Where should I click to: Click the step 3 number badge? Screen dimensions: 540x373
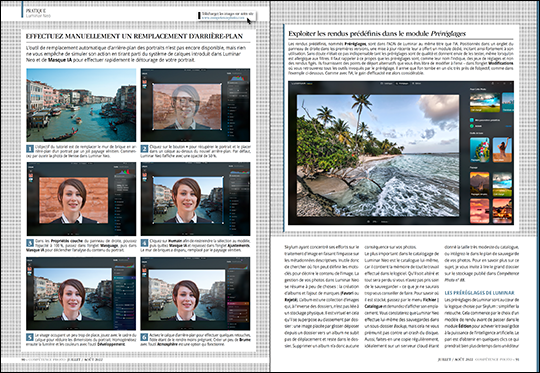[x=30, y=243]
